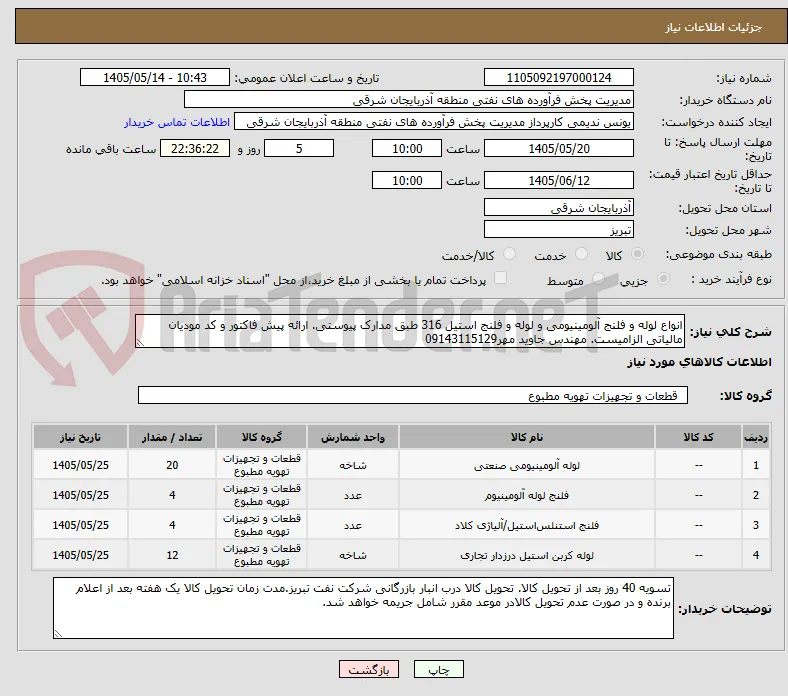This screenshot has height=696, width=788.
Task: Click the اطلاعات کالاهای مورد نیاز section title
Action: 699,362
